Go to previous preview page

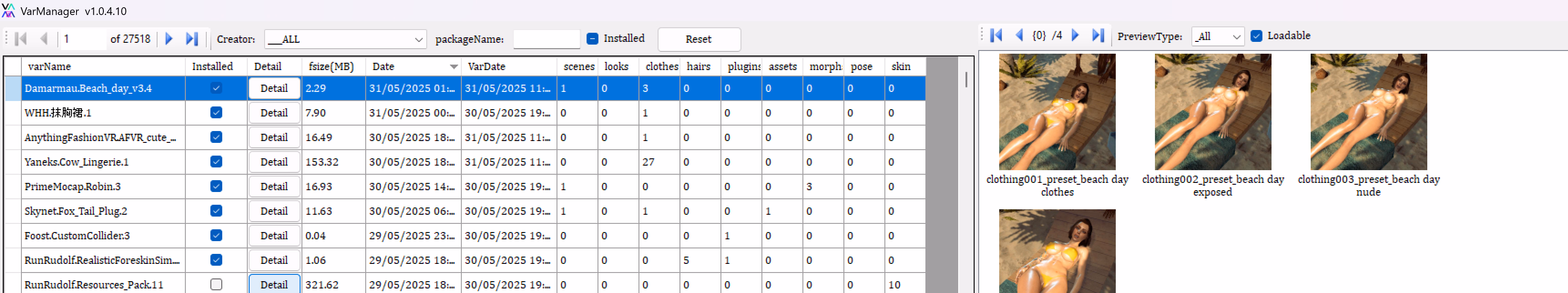click(x=1019, y=35)
